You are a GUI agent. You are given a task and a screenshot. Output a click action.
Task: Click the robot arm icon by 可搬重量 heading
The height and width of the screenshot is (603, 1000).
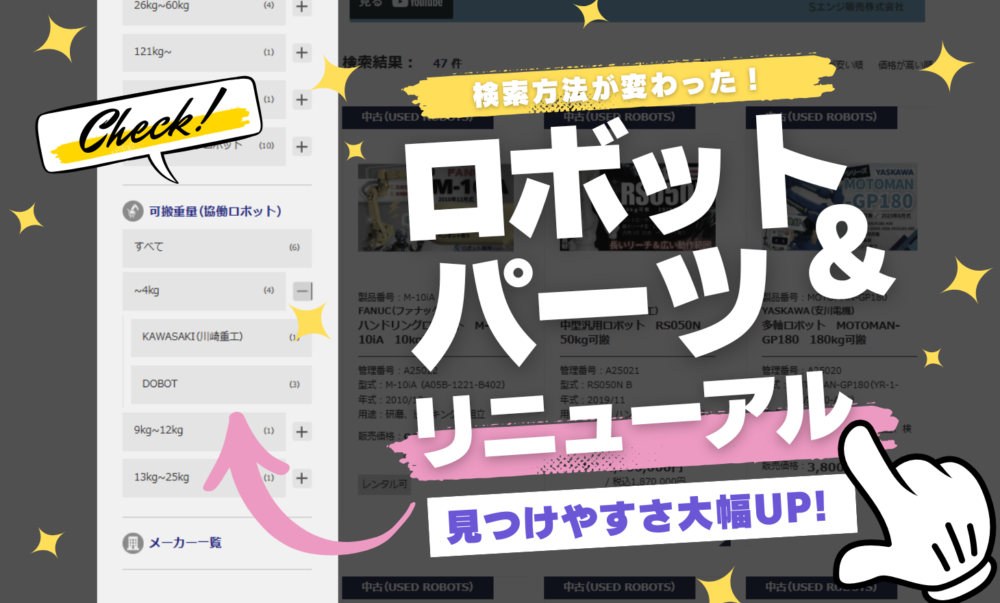(x=133, y=211)
